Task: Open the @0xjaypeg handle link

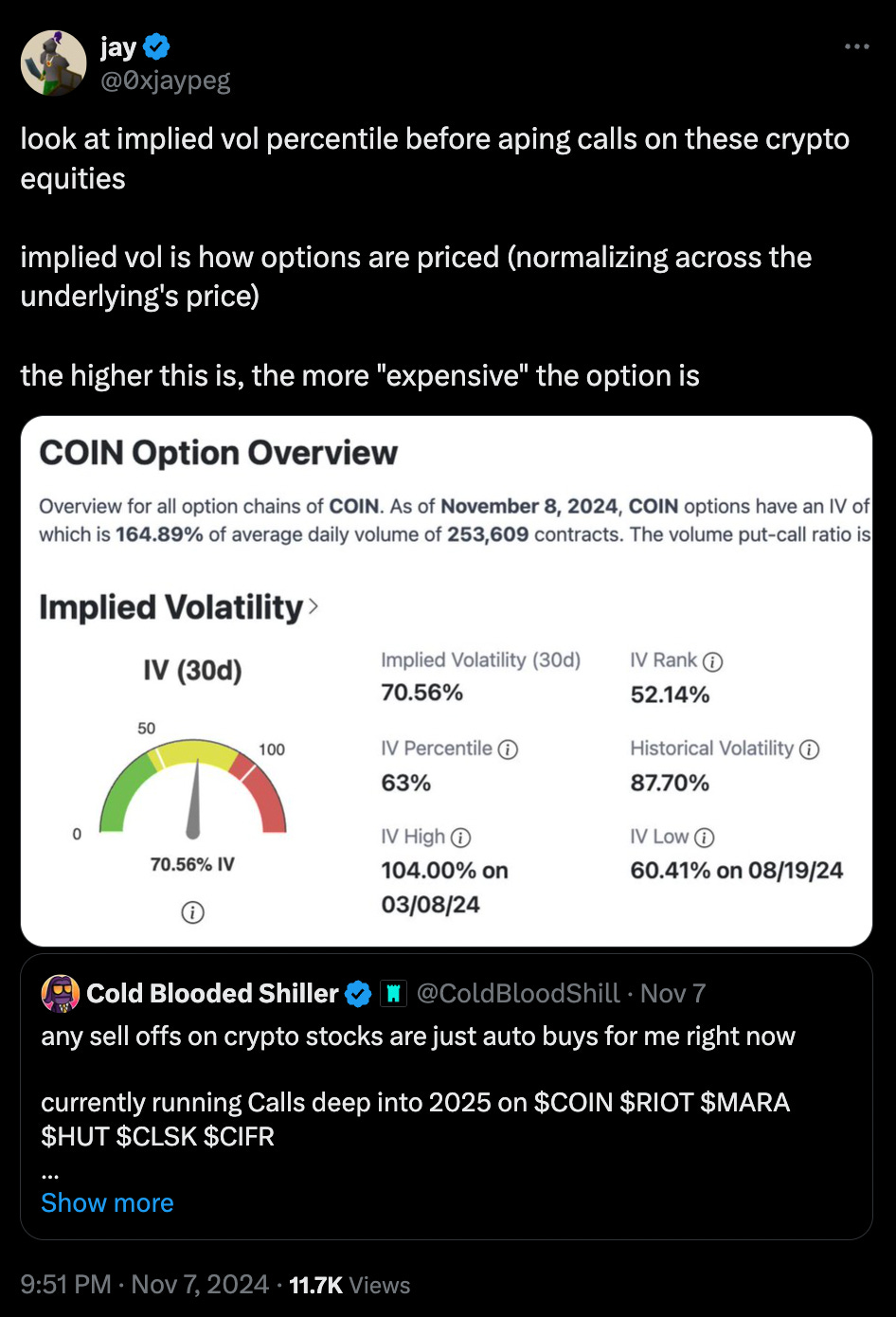Action: (166, 81)
